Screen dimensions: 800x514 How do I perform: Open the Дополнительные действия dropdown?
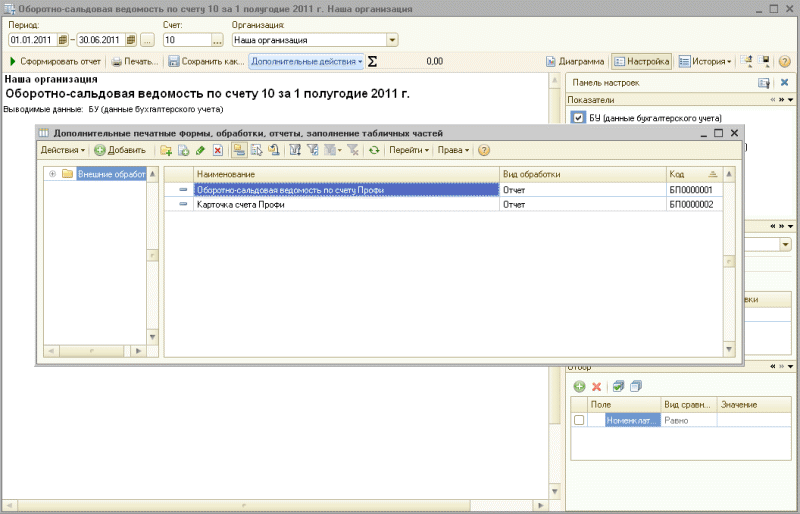(306, 61)
